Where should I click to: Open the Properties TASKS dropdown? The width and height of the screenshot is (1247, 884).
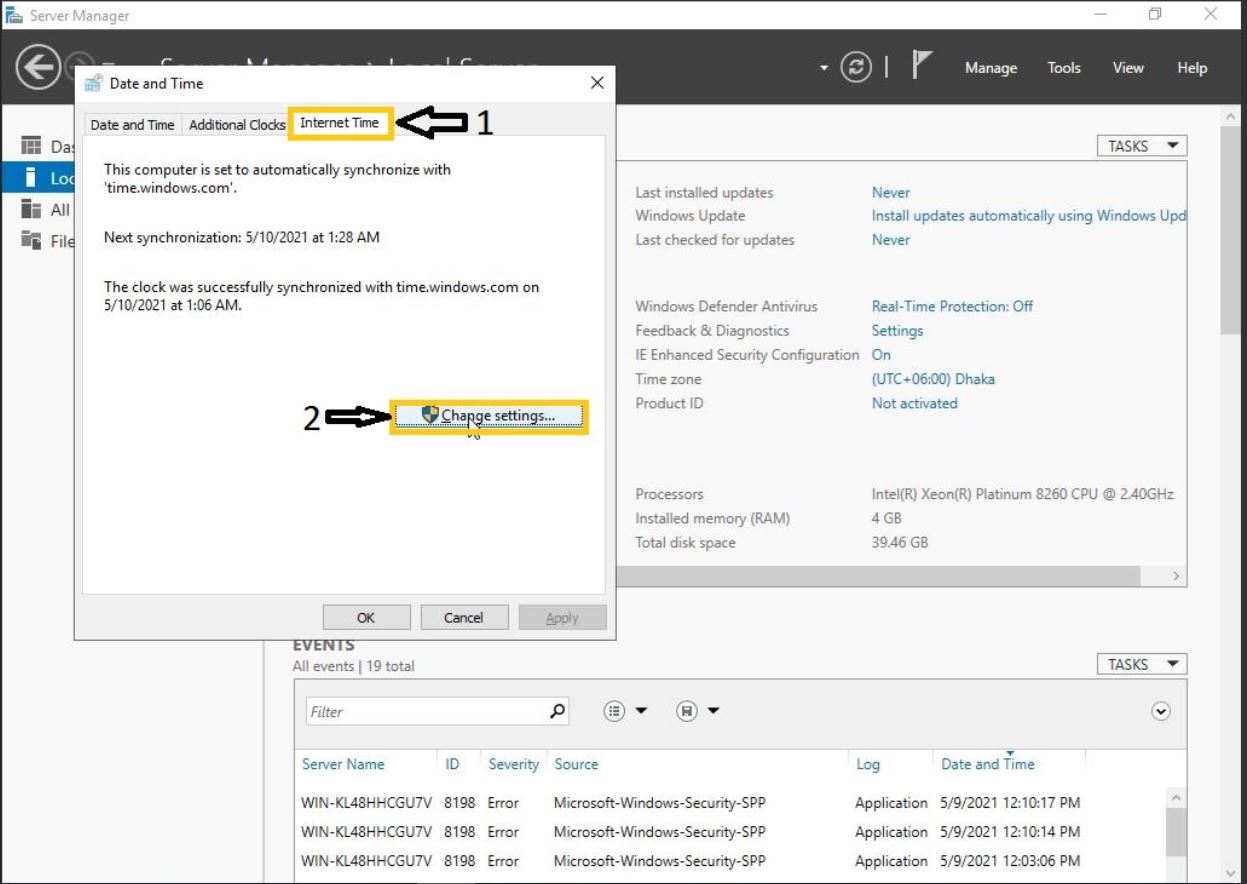[1142, 146]
